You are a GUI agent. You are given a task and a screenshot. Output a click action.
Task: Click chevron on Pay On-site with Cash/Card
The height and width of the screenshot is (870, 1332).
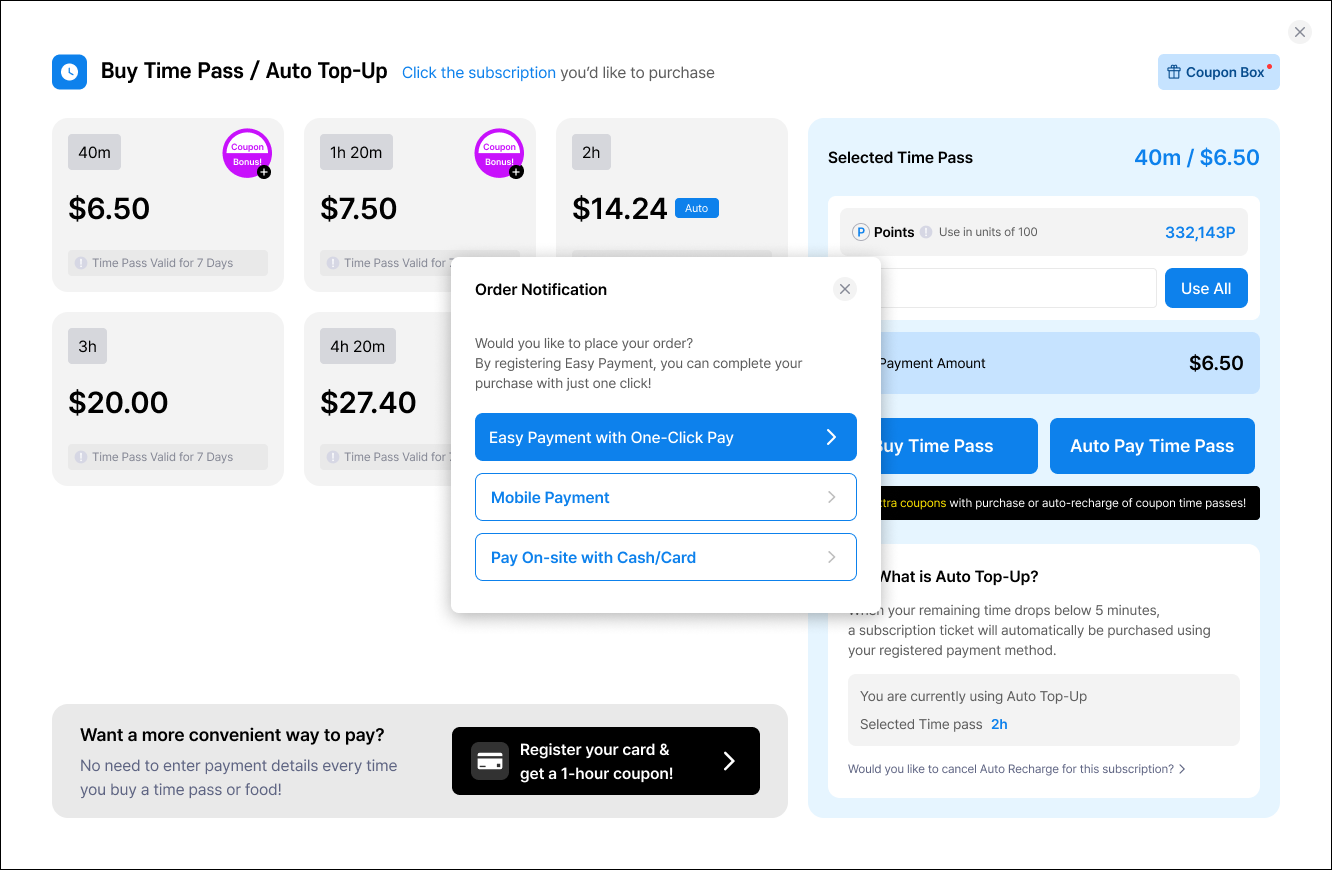click(831, 557)
